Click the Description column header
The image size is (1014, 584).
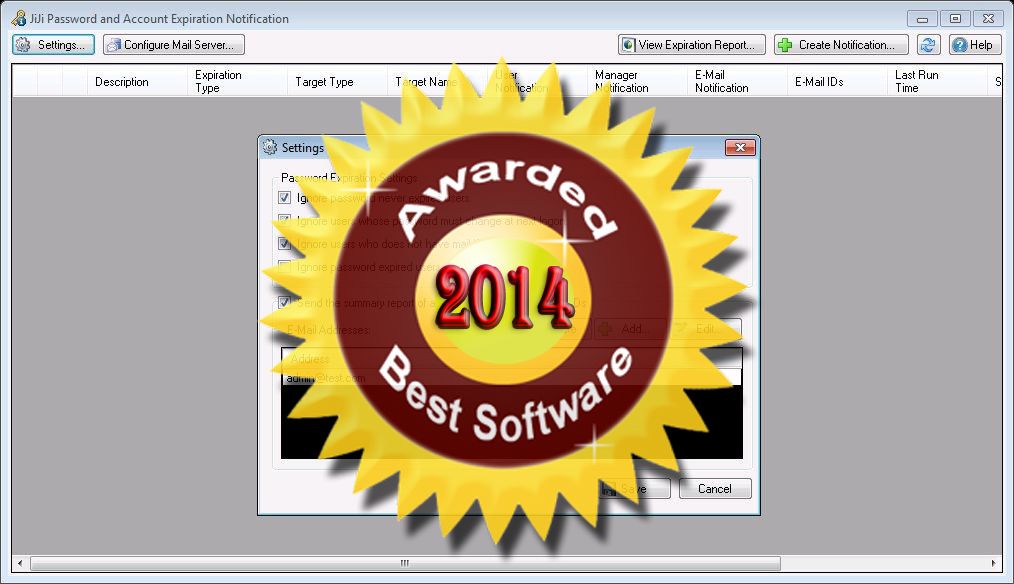pyautogui.click(x=136, y=81)
